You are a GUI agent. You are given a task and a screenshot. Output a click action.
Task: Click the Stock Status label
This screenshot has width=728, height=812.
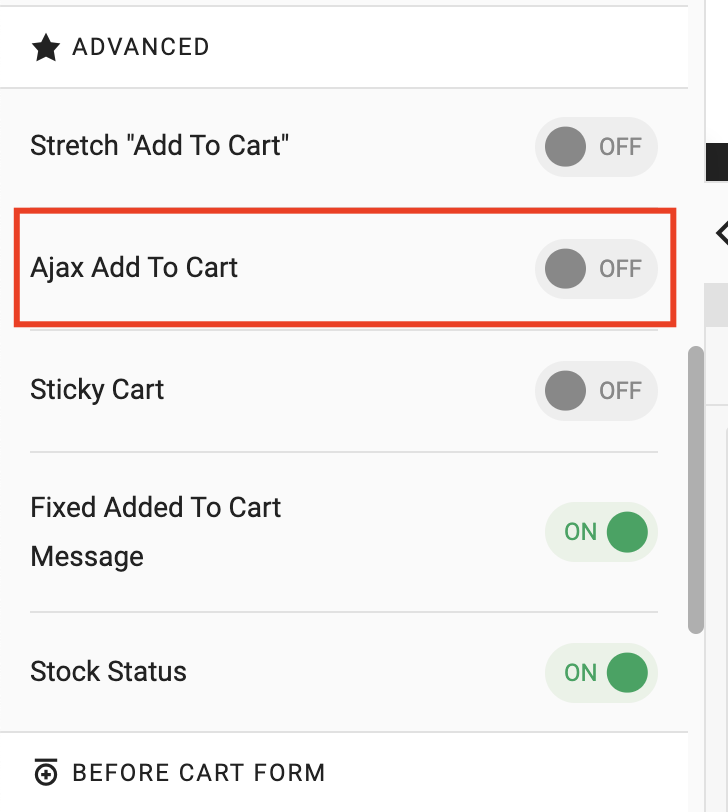click(108, 672)
